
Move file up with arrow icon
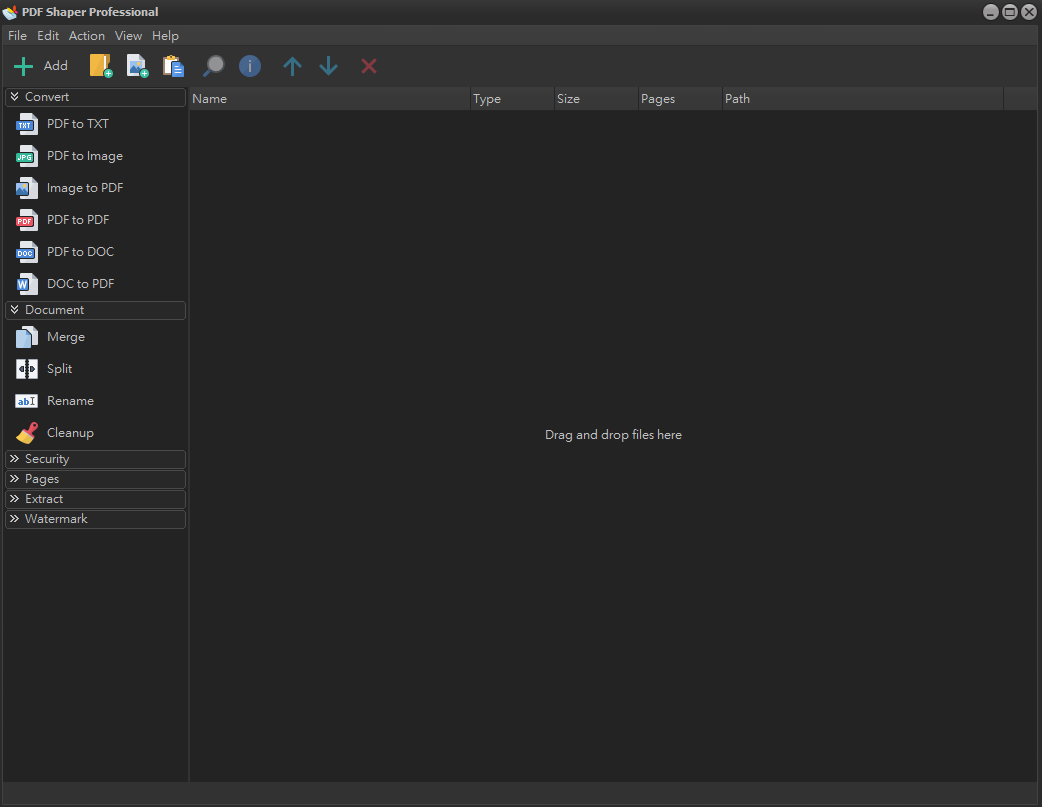(x=292, y=66)
